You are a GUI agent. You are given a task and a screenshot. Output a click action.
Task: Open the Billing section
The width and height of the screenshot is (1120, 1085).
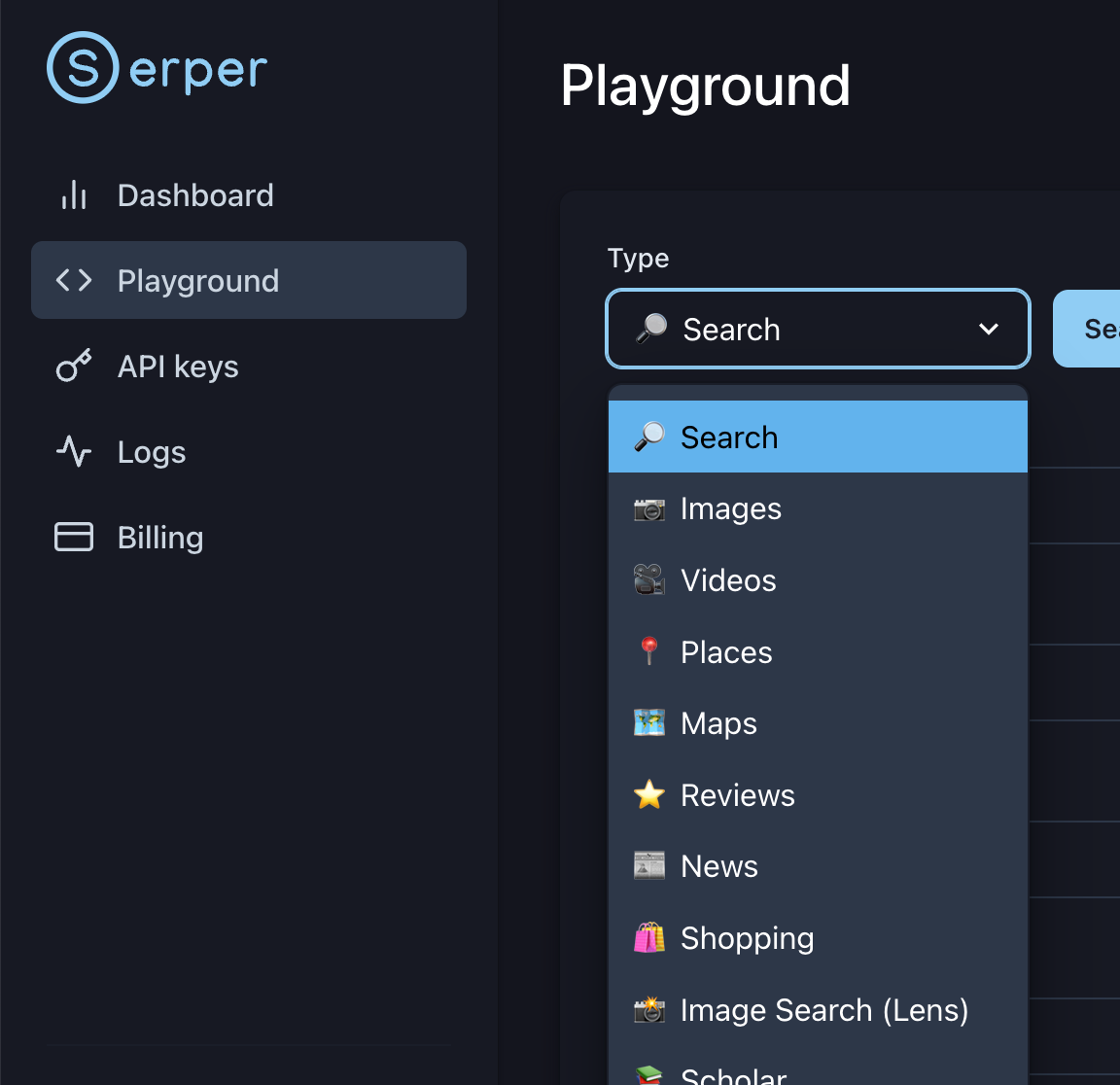[249, 537]
